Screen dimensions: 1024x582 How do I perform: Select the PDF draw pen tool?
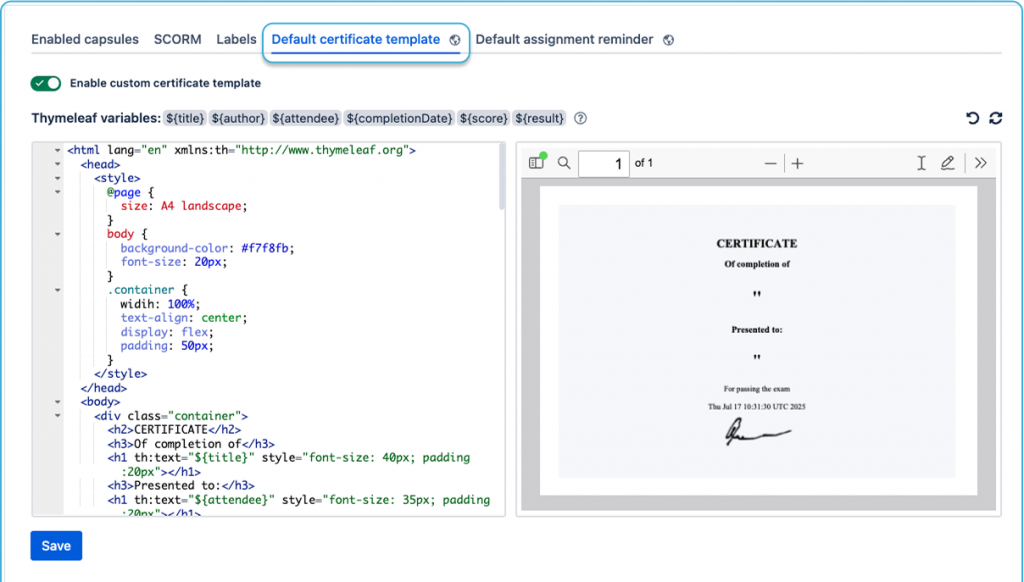point(947,163)
